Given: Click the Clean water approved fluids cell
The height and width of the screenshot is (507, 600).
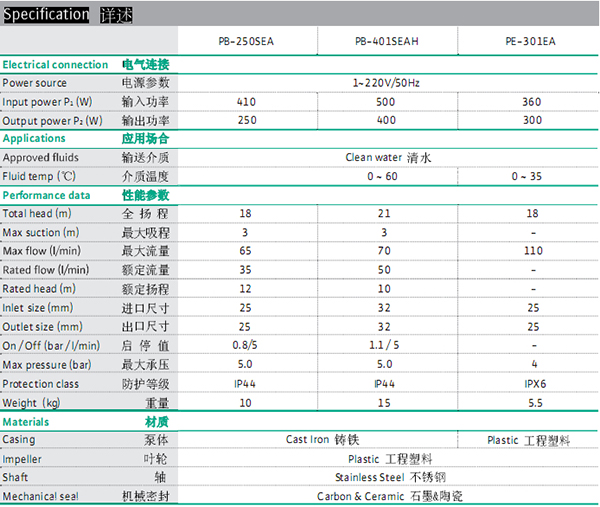Looking at the screenshot, I should (x=386, y=158).
